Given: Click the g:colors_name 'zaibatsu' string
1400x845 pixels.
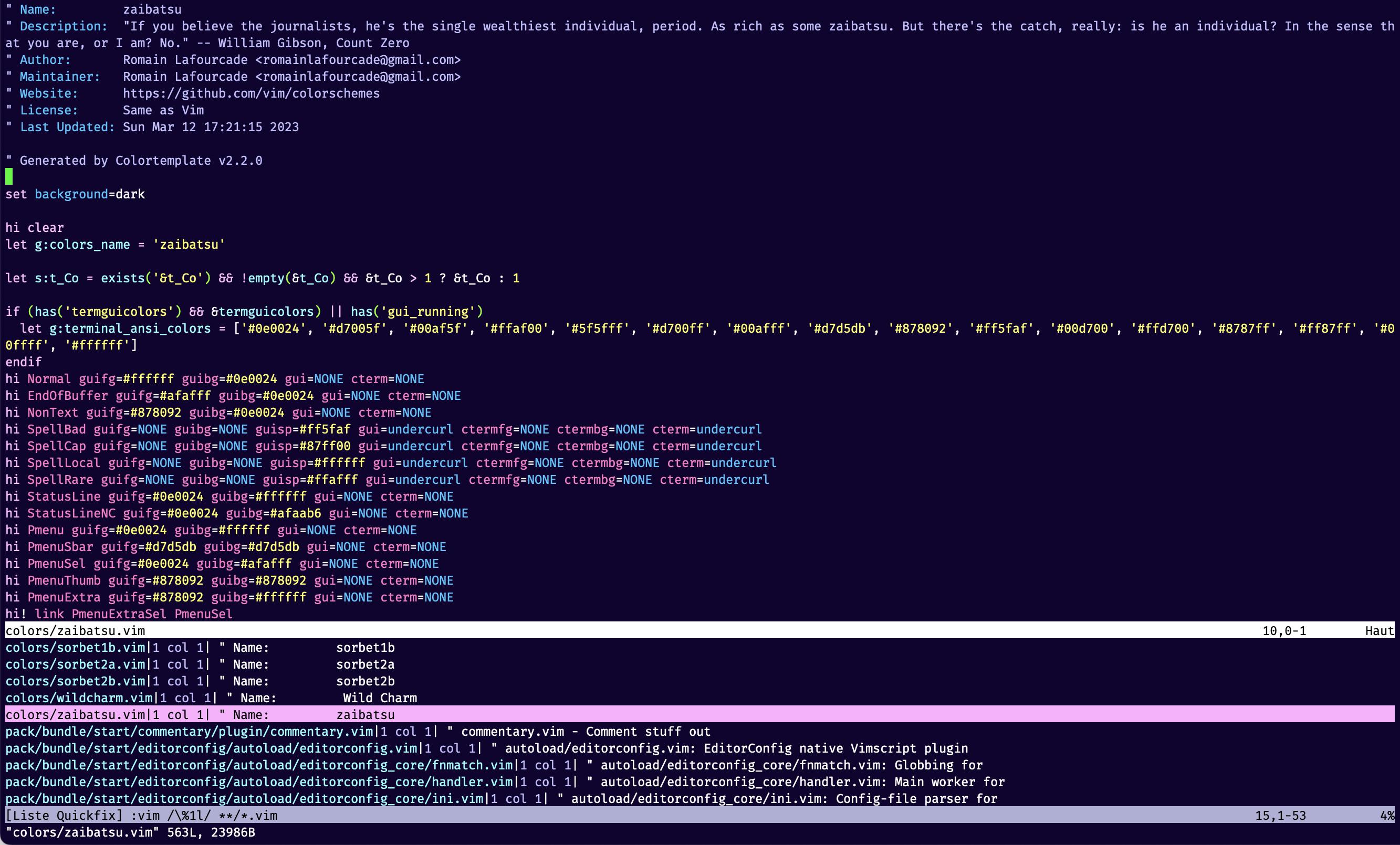Looking at the screenshot, I should click(189, 245).
